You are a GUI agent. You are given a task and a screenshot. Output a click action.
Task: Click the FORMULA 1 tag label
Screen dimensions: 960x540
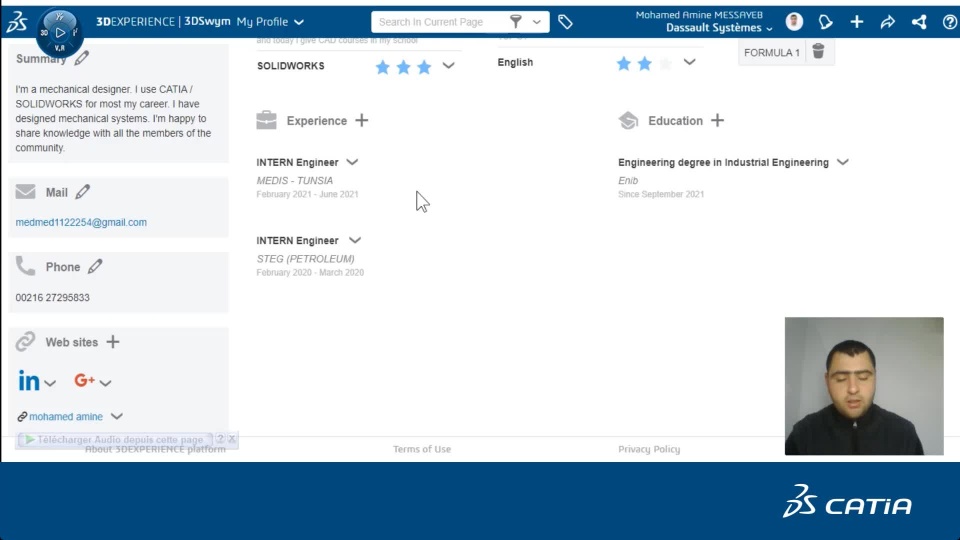pos(771,53)
